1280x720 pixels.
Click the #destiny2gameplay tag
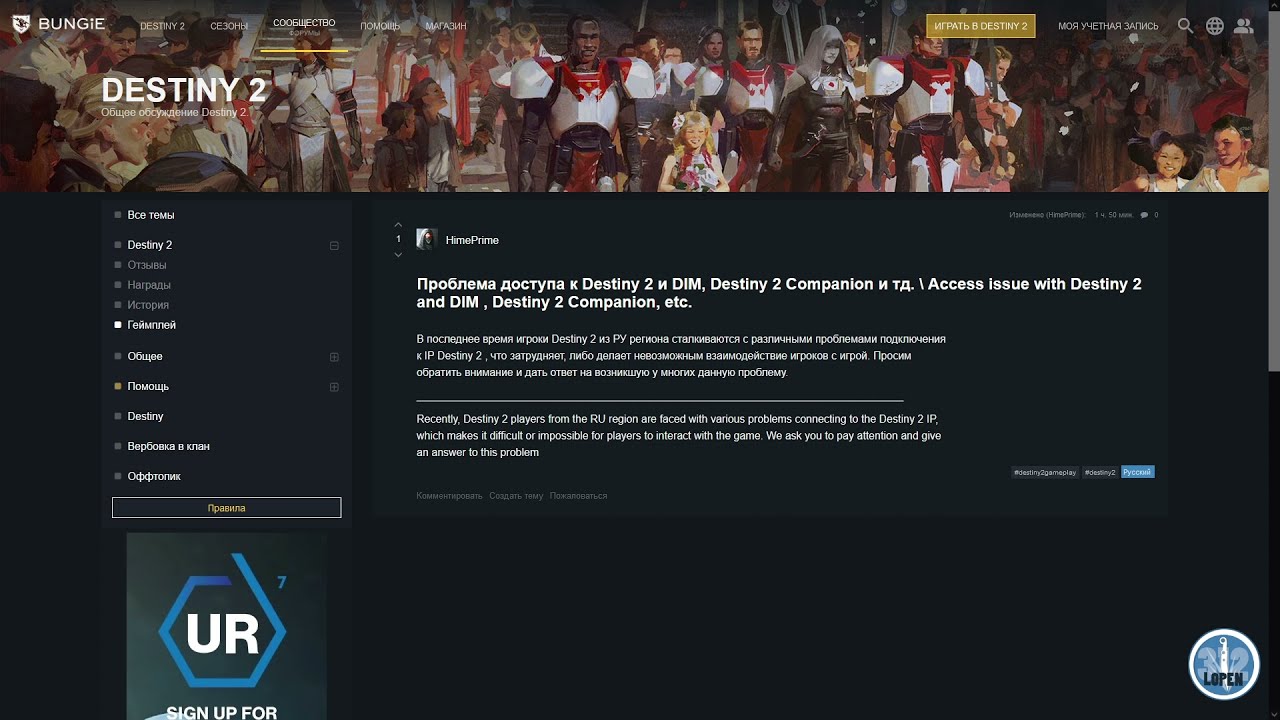(1045, 472)
